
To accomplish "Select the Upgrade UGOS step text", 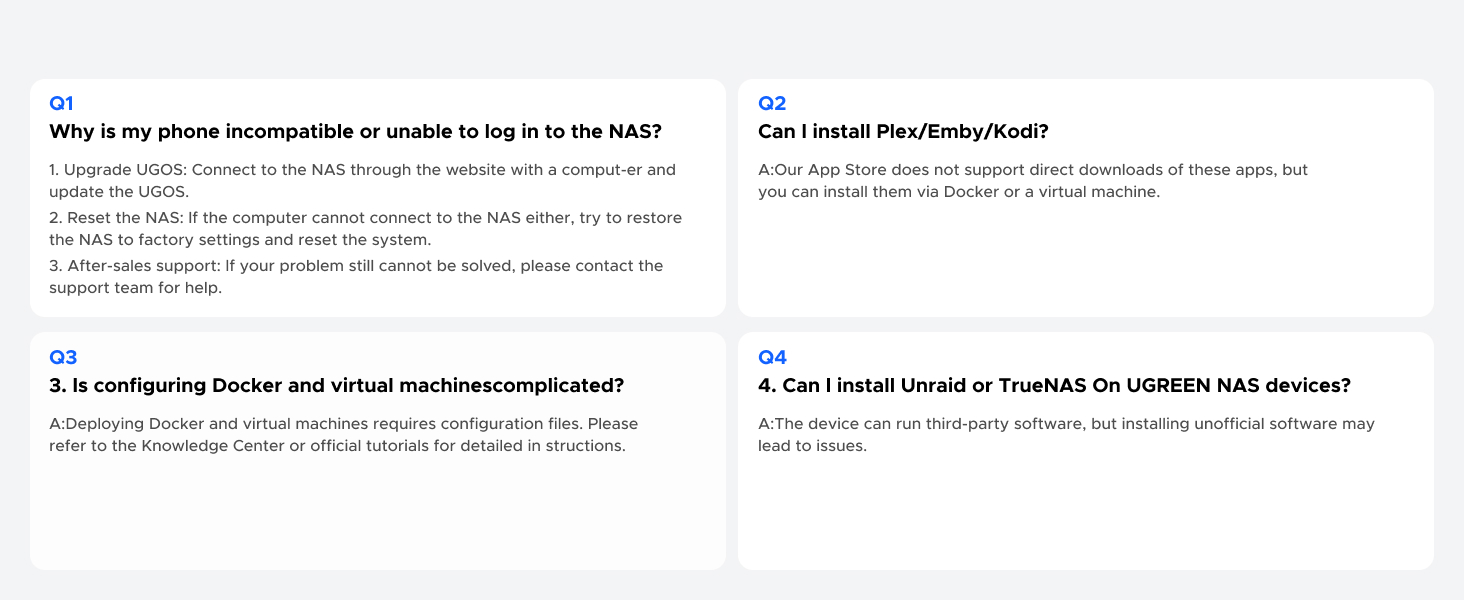I will tap(362, 180).
